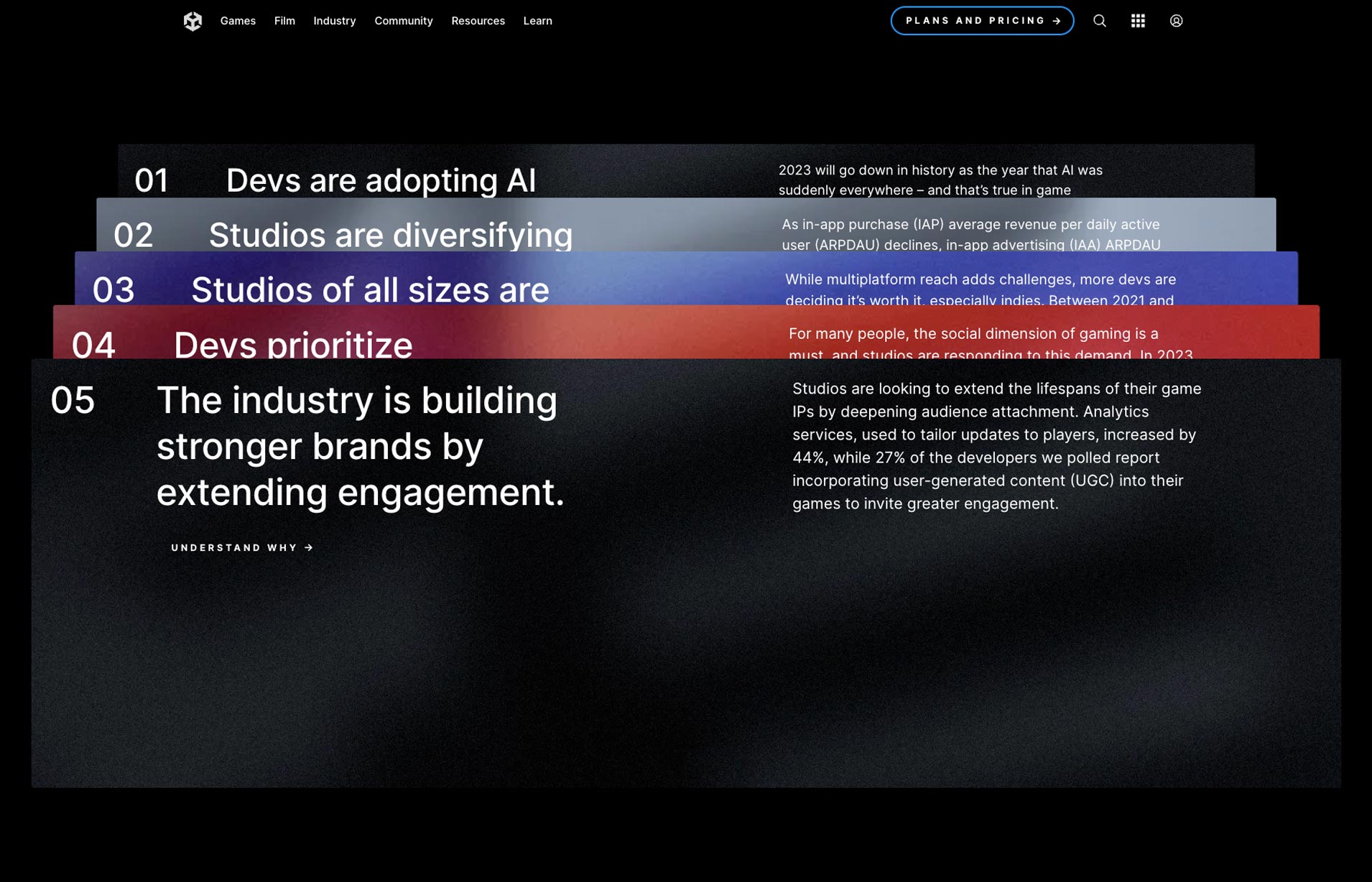Click the arrow beside Understand Why

309,547
